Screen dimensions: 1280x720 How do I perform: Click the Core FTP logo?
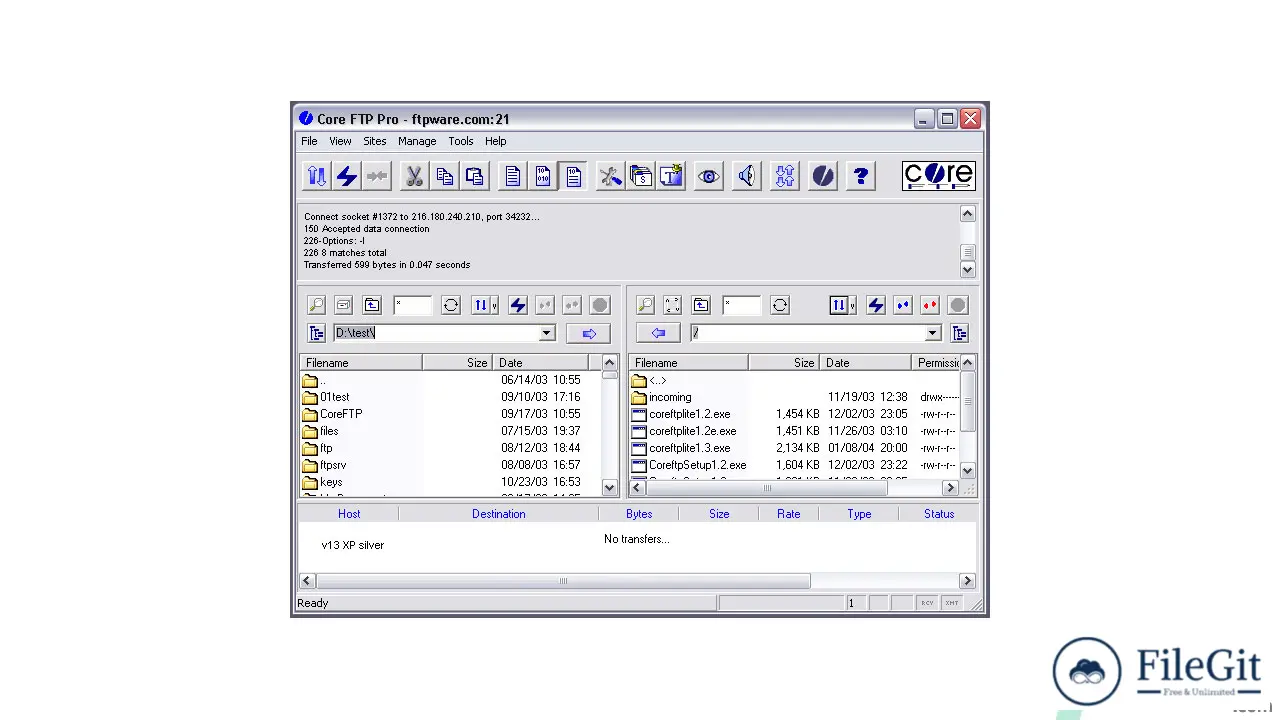click(x=938, y=176)
